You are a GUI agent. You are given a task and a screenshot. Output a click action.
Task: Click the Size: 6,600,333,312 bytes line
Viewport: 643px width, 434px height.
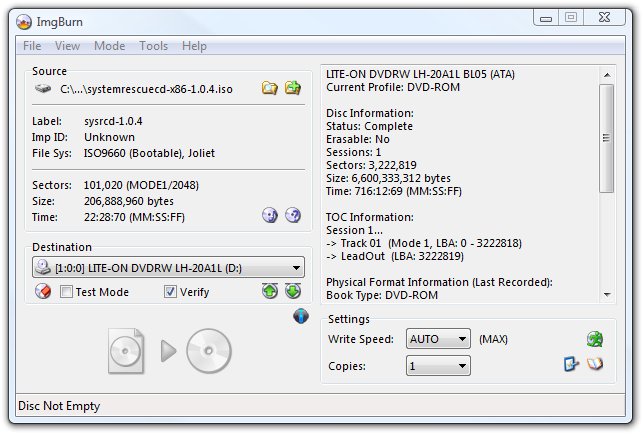(388, 178)
